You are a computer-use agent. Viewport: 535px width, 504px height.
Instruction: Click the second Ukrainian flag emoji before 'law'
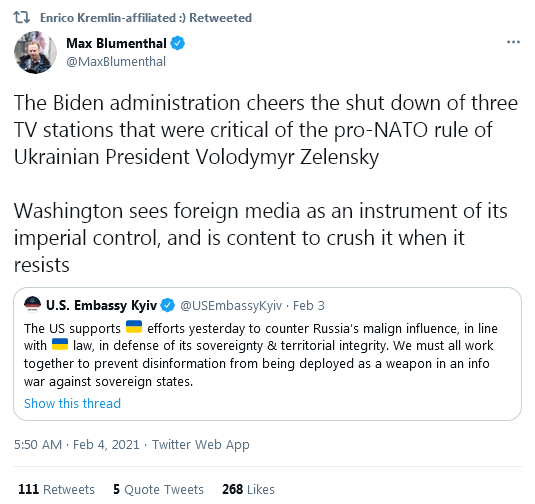coord(60,344)
